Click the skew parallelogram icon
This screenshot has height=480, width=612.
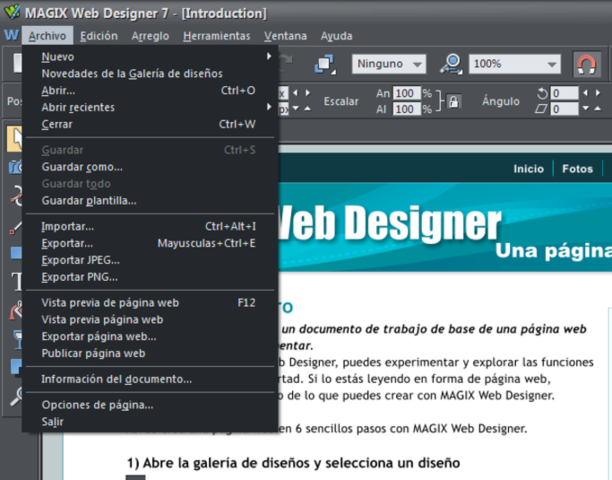(x=541, y=109)
